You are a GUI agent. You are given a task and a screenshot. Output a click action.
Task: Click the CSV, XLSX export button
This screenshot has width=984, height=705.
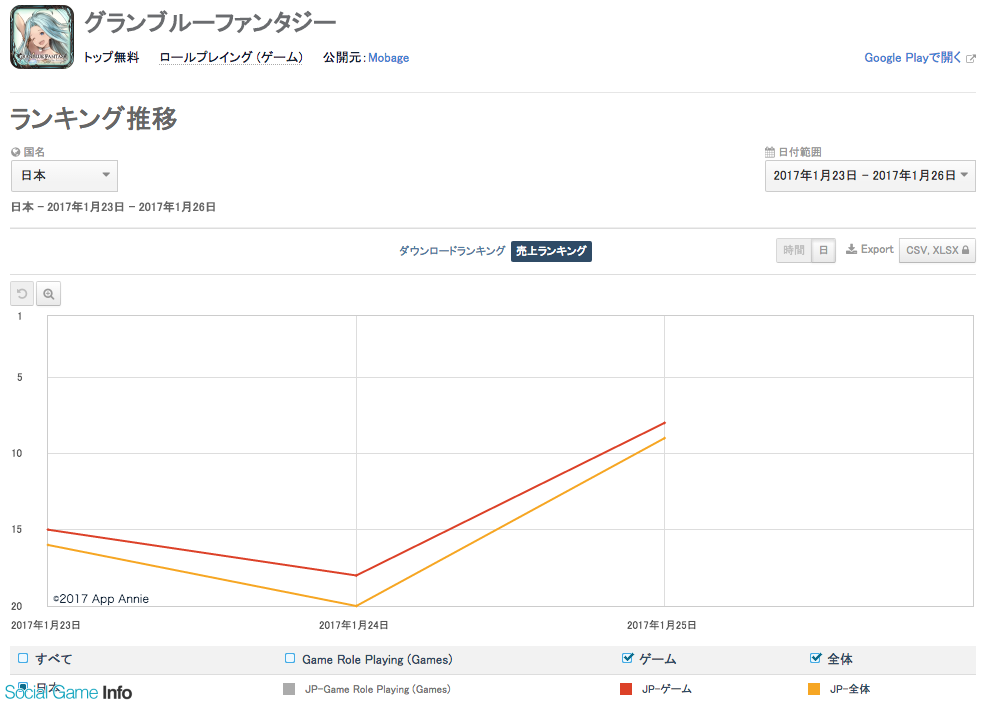point(937,250)
